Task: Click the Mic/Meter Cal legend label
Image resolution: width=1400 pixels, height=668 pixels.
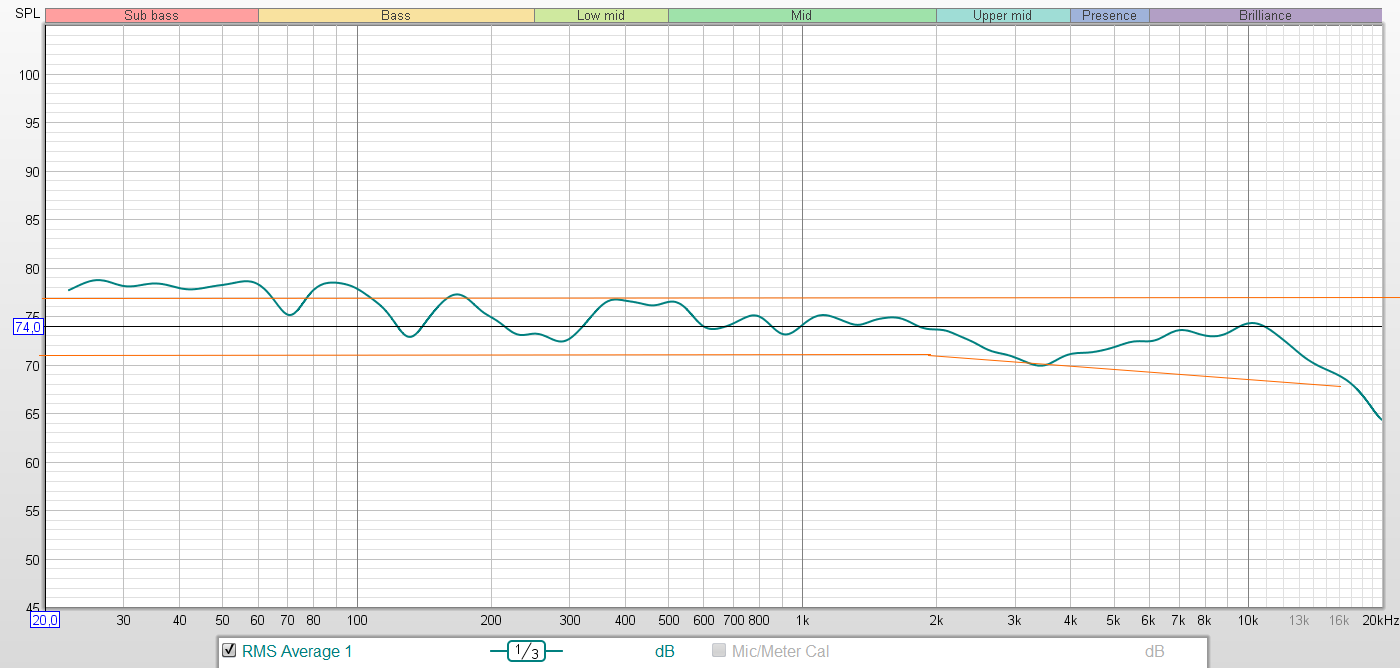Action: click(780, 652)
